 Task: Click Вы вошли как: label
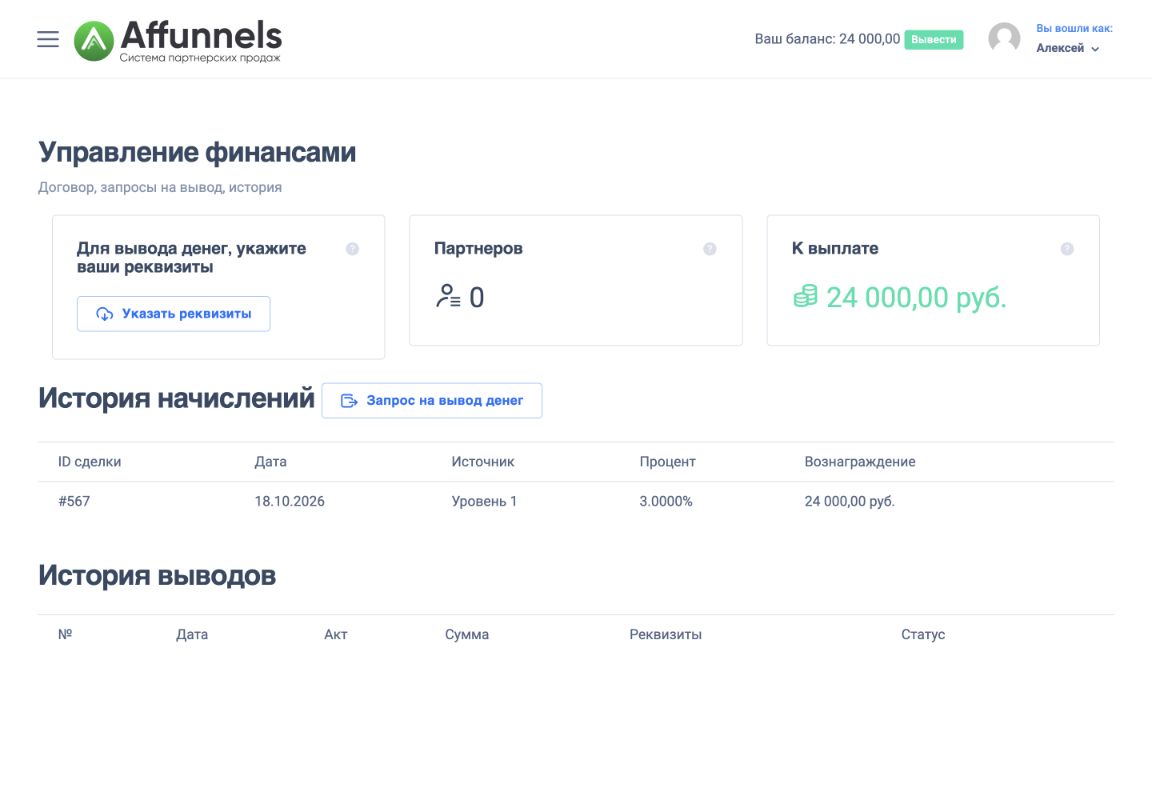(x=1074, y=29)
